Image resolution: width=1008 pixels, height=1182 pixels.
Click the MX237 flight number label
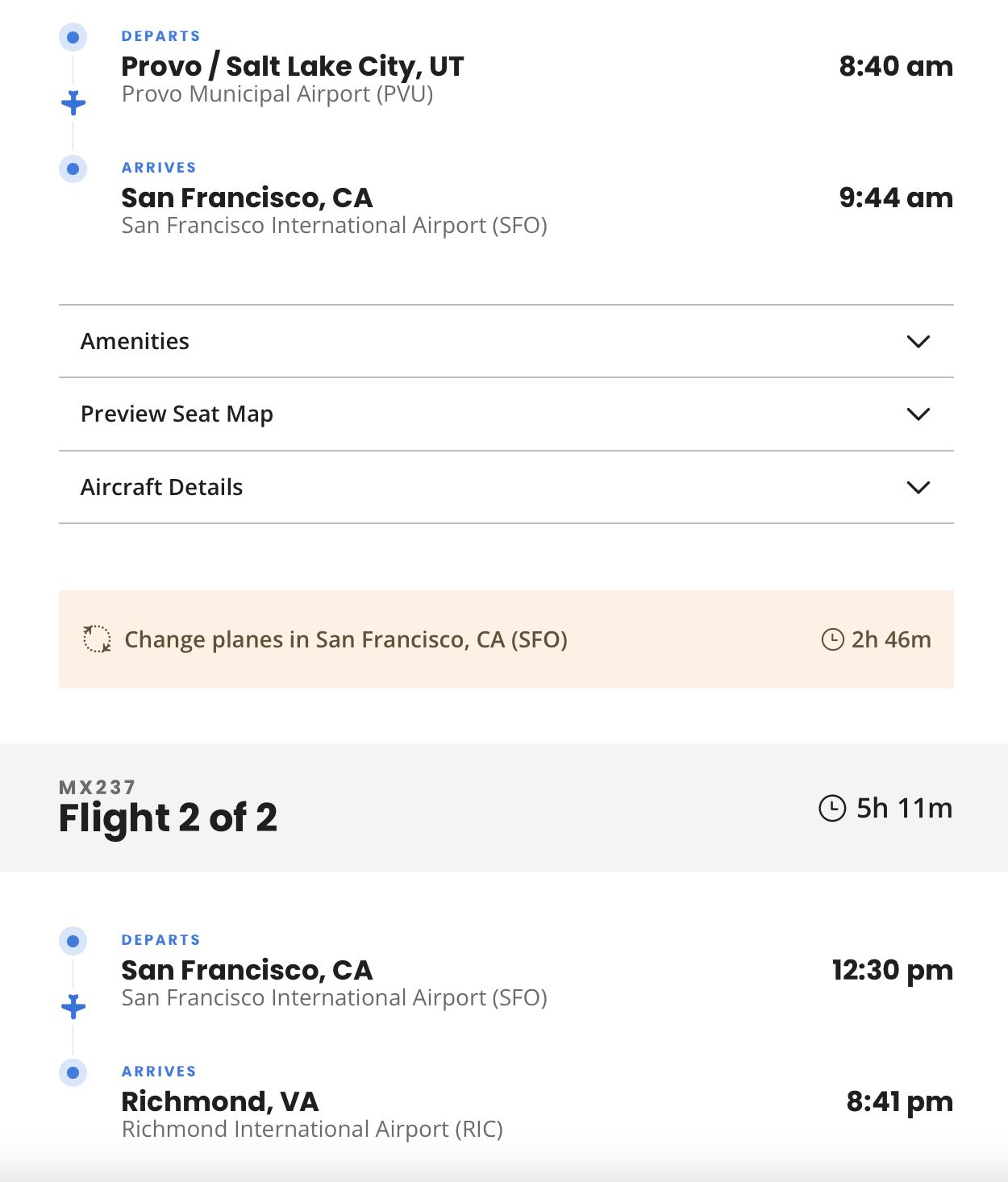(97, 787)
